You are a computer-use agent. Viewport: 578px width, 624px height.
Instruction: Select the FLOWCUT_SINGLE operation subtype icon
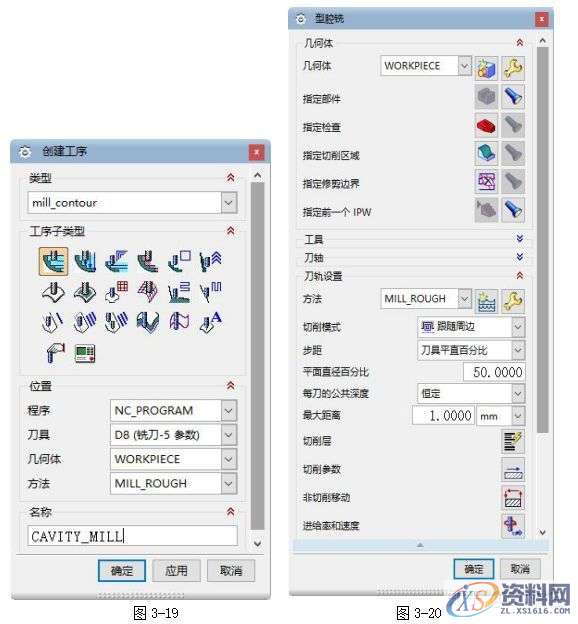point(54,322)
